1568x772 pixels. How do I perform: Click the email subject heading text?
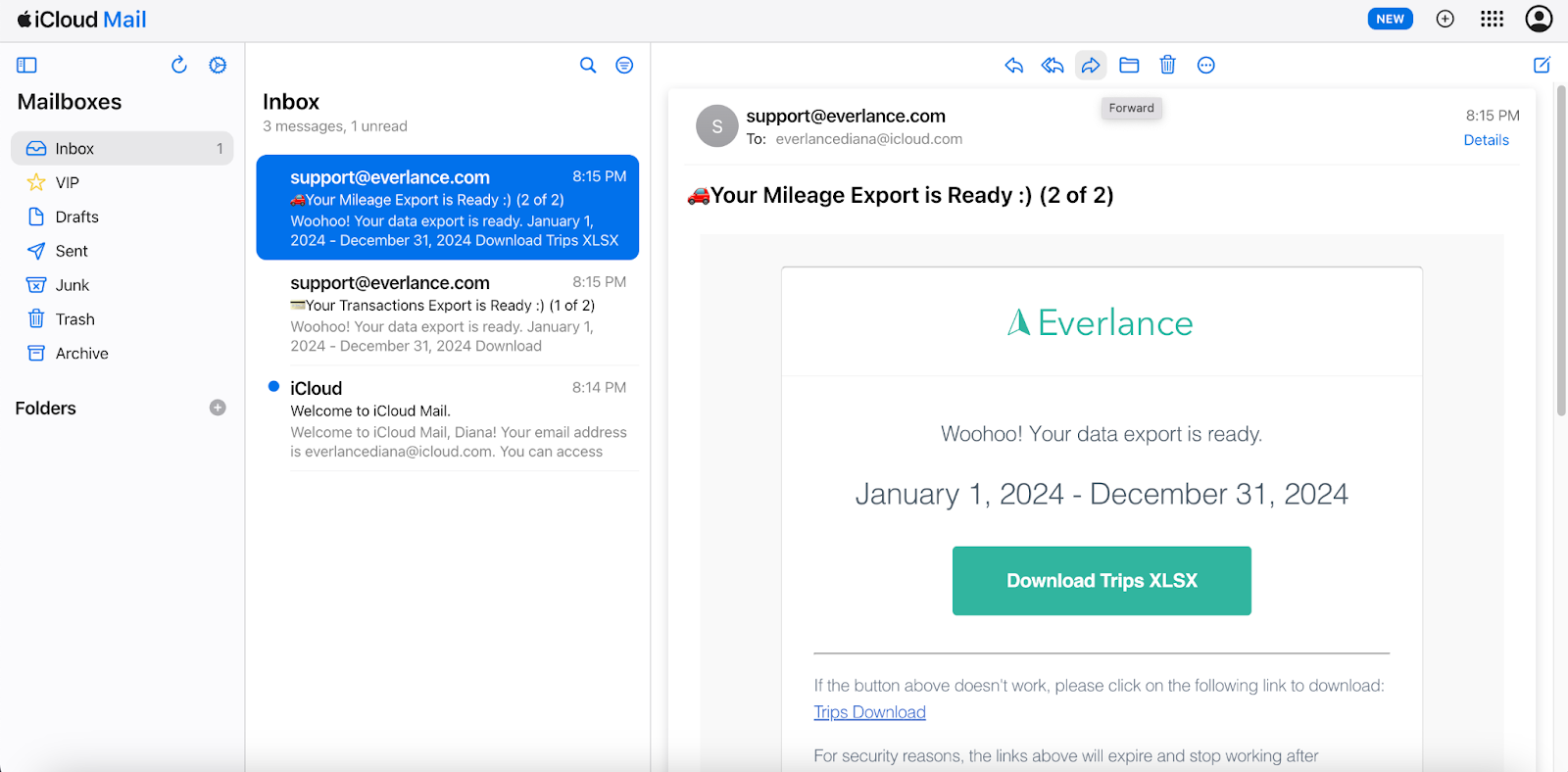tap(900, 195)
